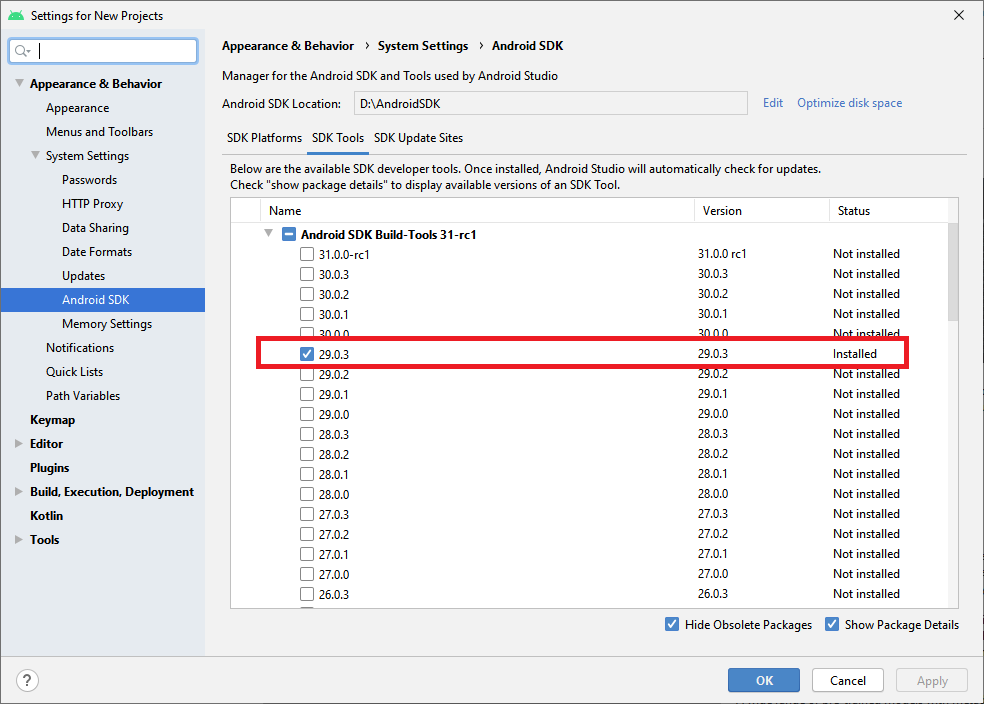The width and height of the screenshot is (984, 704).
Task: Open Keymap settings
Action: (53, 420)
